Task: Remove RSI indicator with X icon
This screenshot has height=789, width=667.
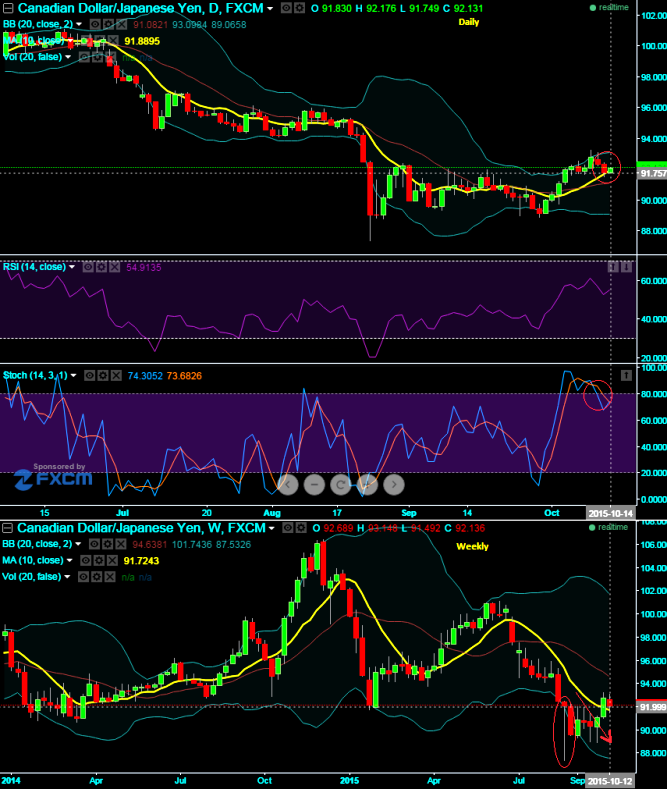Action: coord(115,267)
